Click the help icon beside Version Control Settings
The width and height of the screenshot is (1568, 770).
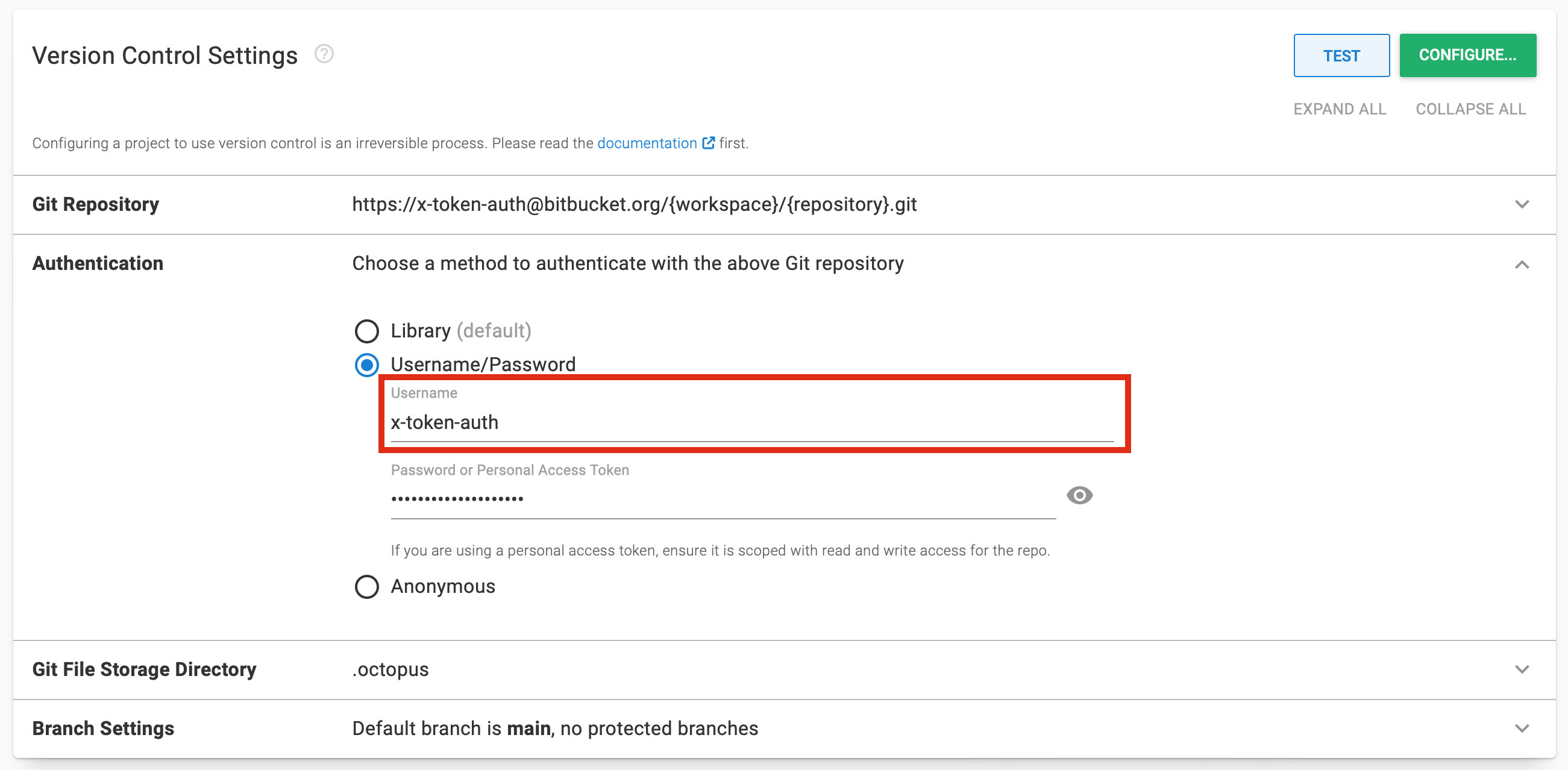(323, 54)
